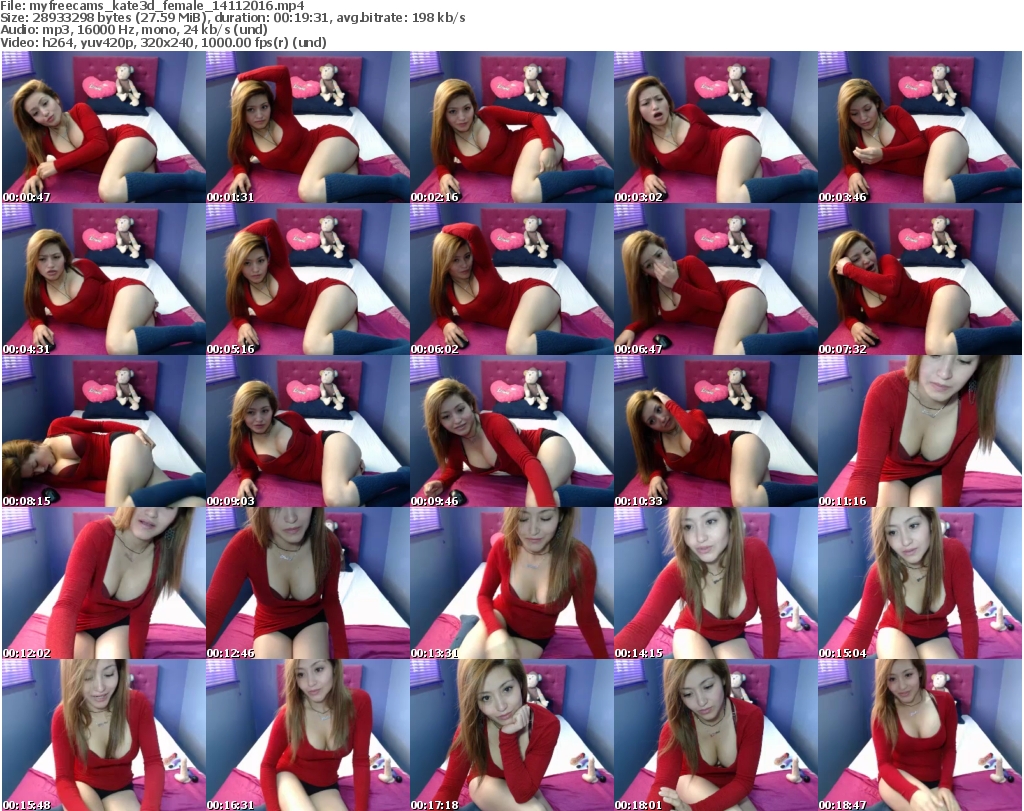Click the thumbnail timestamped 00:00:47
Viewport: 1024px width, 811px height.
[x=103, y=127]
